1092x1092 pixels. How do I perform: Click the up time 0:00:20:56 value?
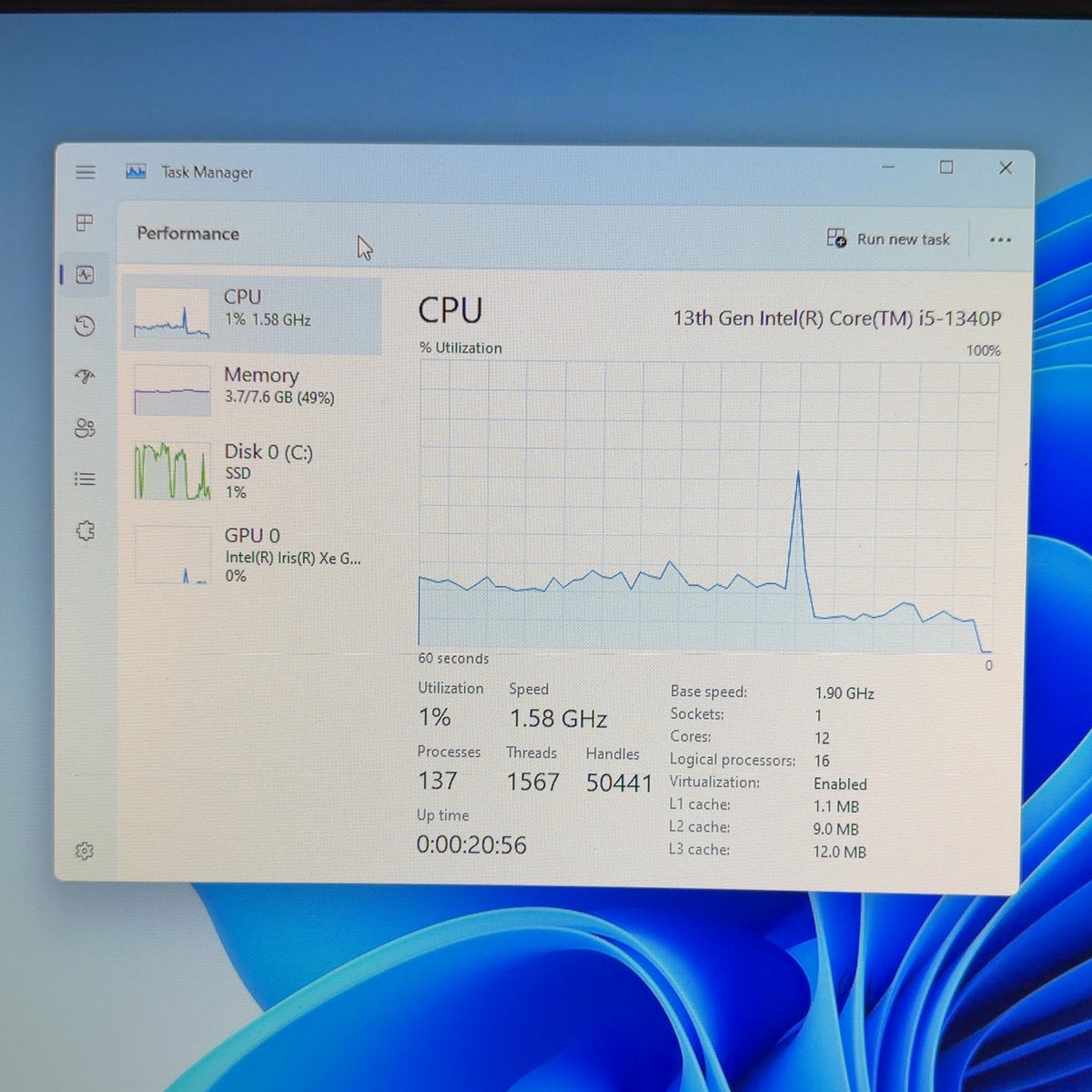[x=471, y=845]
